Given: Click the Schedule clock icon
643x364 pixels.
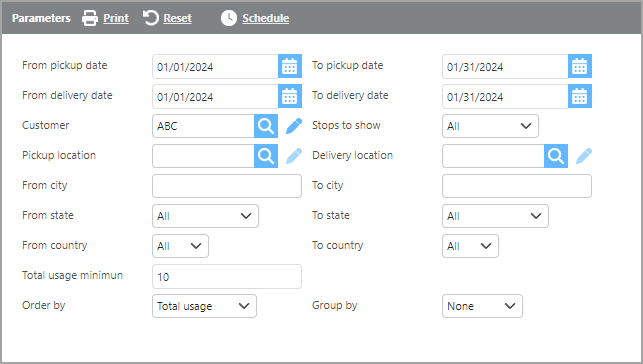Looking at the screenshot, I should click(x=229, y=18).
